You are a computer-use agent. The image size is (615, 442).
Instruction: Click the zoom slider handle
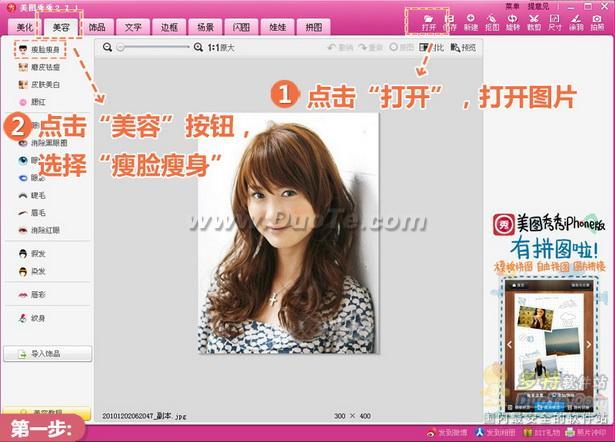pyautogui.click(x=121, y=47)
